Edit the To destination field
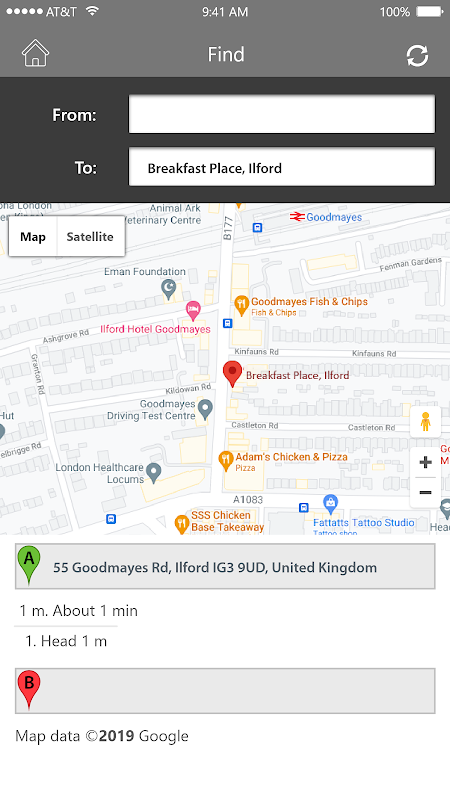The image size is (450, 800). point(282,167)
